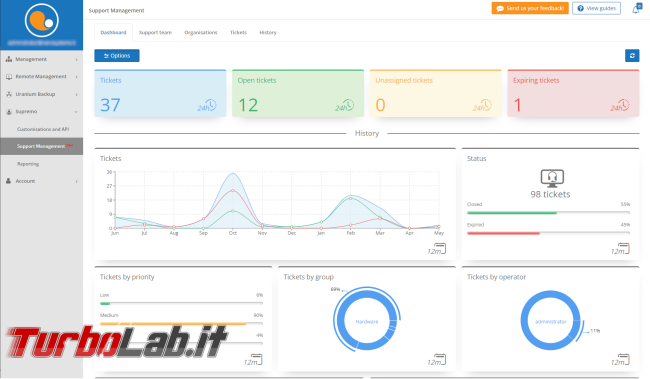Expand the Management sidebar menu
The height and width of the screenshot is (379, 650).
coord(41,59)
